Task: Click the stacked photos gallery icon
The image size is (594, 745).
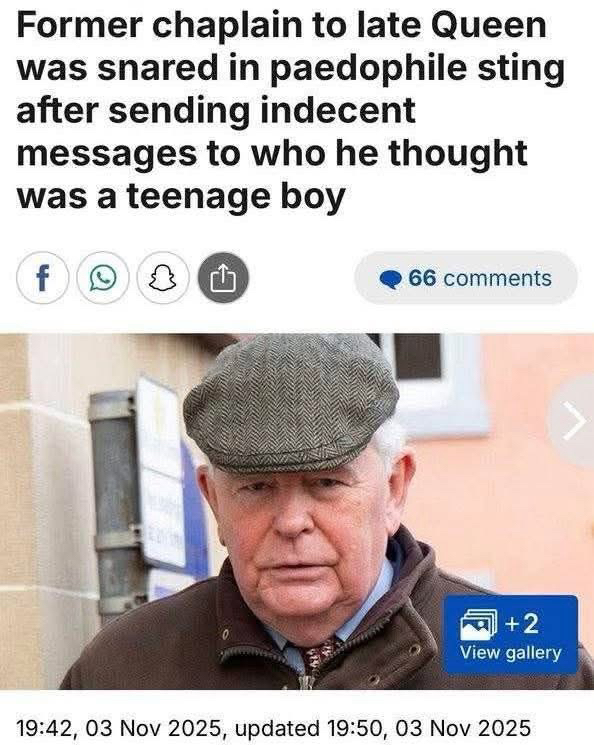Action: (478, 624)
